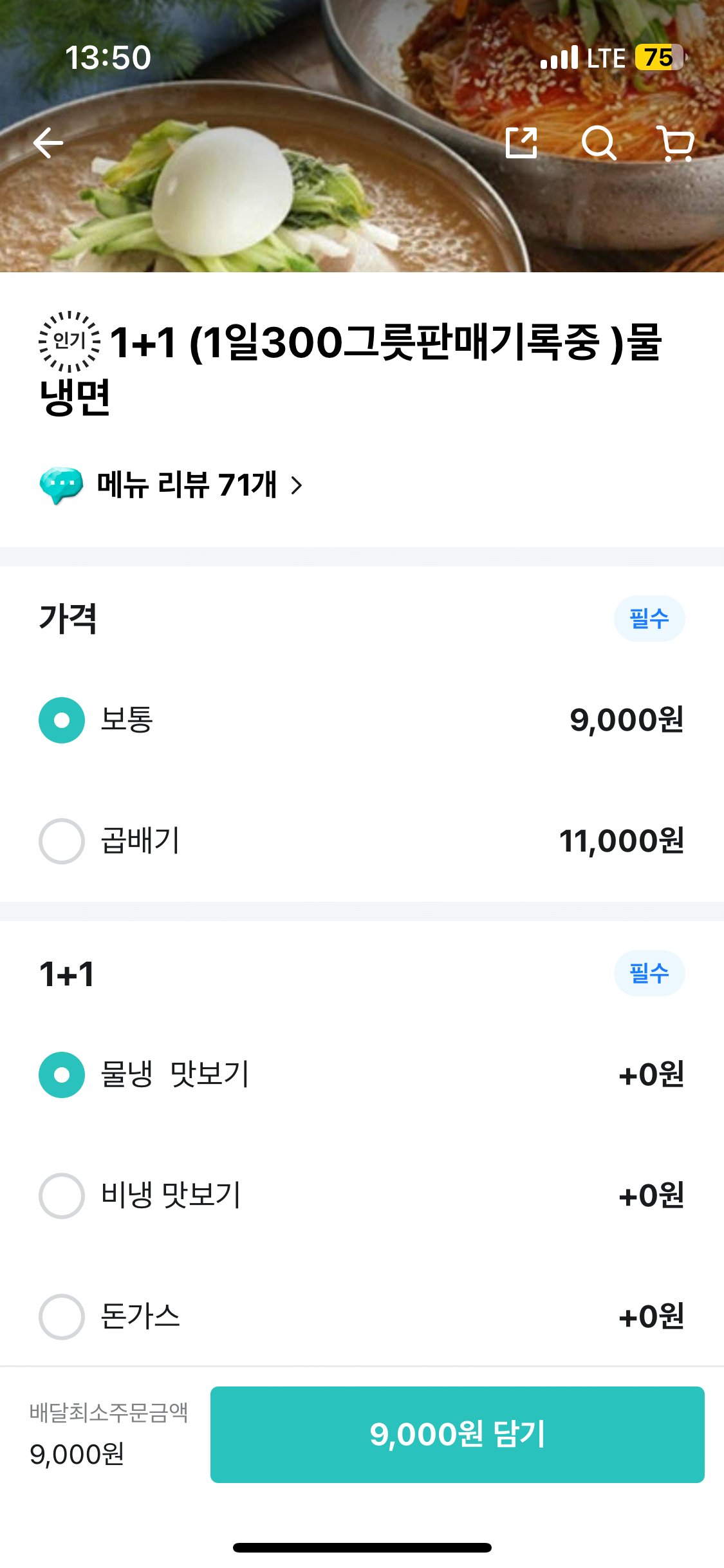Select the 보통 size radio button
Viewport: 724px width, 1568px height.
click(x=62, y=720)
